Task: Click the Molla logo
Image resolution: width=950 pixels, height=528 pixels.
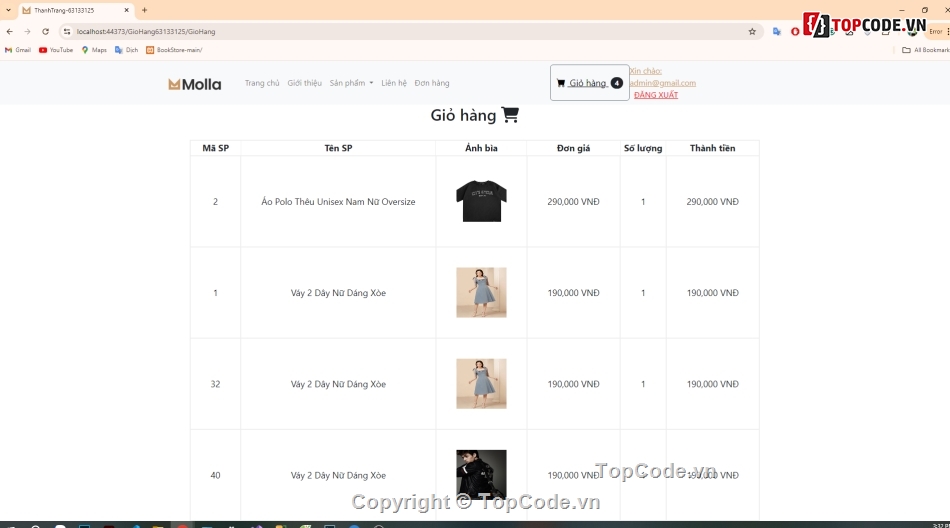Action: tap(194, 84)
